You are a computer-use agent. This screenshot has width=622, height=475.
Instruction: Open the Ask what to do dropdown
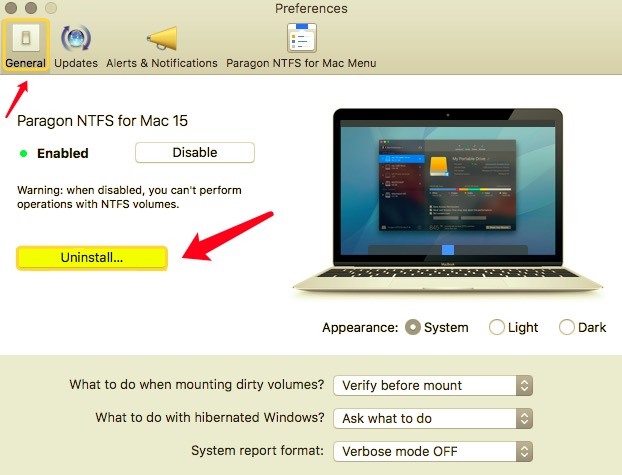(x=433, y=418)
